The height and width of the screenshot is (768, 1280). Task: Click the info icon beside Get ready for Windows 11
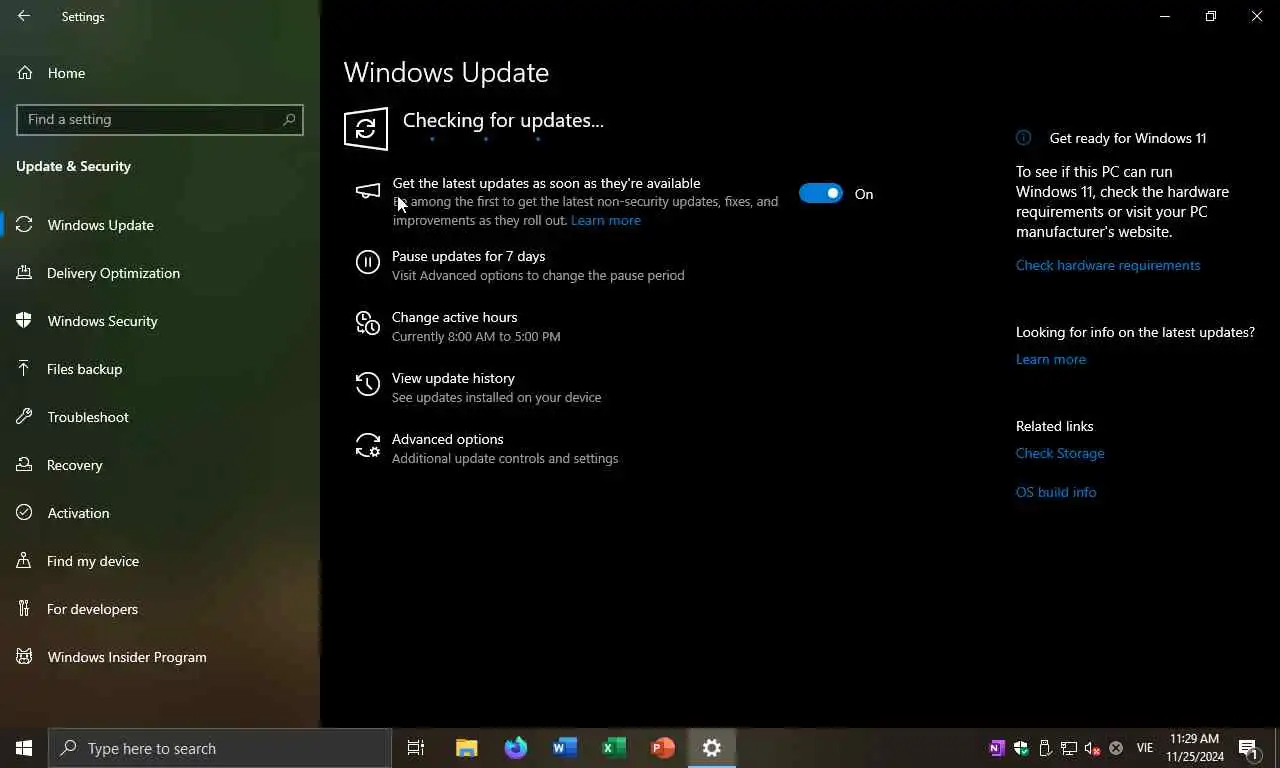pos(1023,138)
